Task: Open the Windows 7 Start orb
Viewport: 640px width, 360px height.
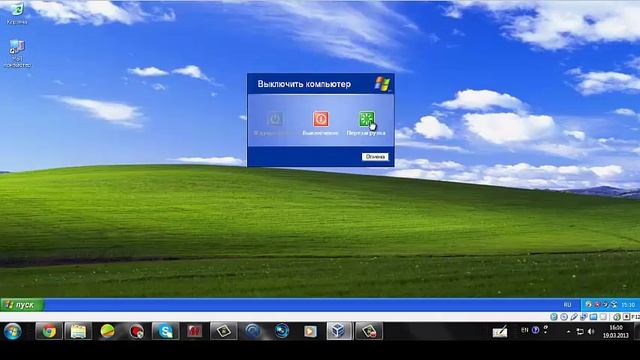Action: 13,331
